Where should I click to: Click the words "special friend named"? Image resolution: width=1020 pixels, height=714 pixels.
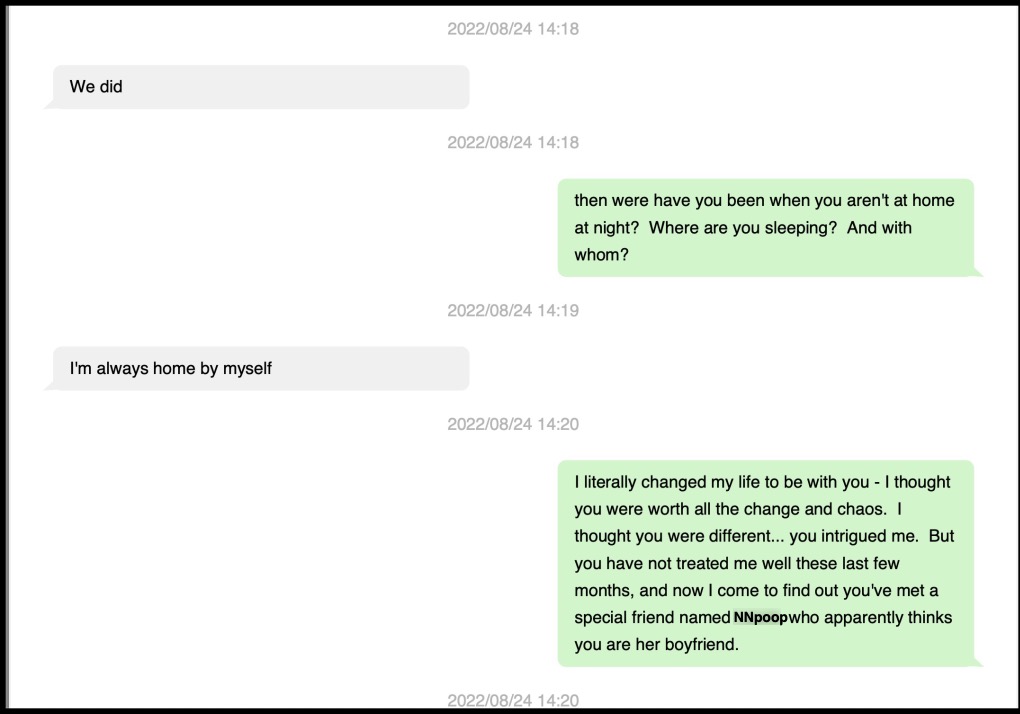point(652,618)
